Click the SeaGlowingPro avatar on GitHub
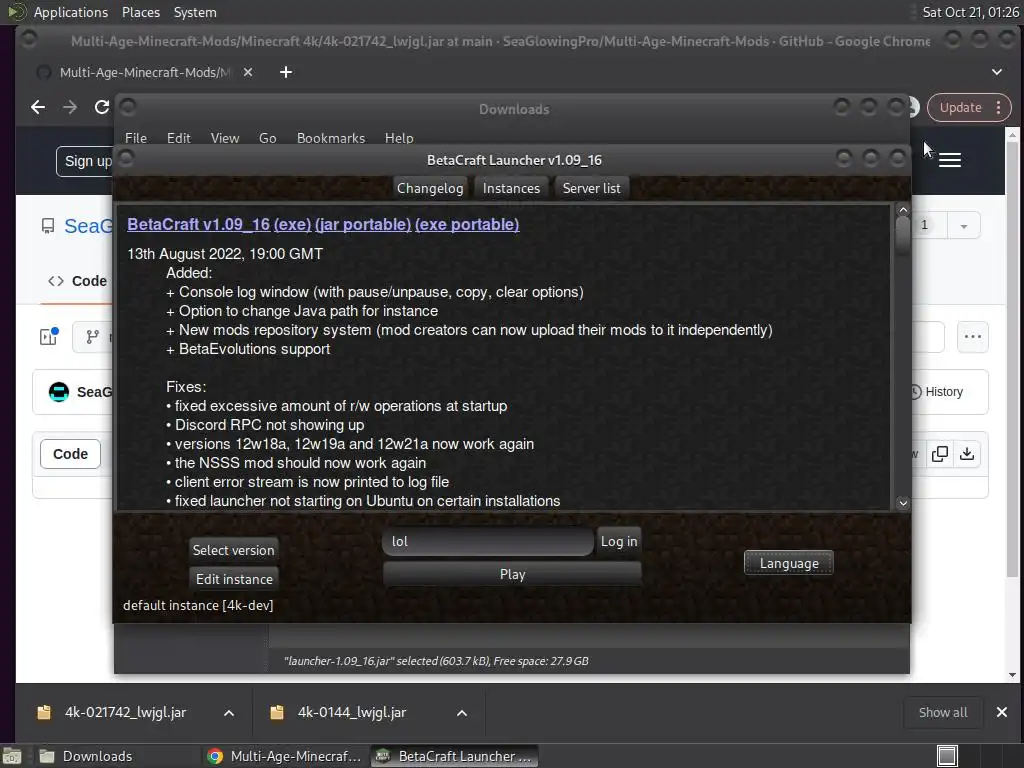Screen dimensions: 1024x768 (59, 392)
